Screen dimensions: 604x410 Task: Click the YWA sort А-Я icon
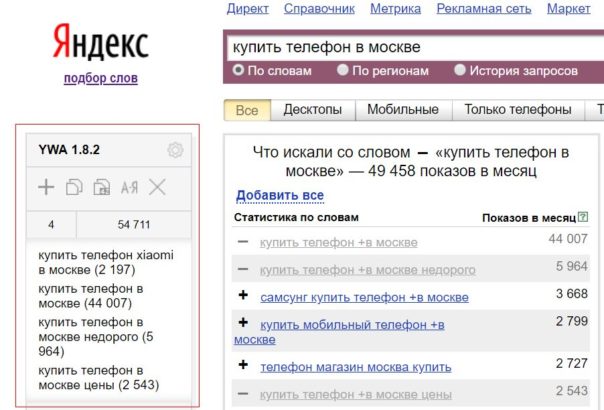pyautogui.click(x=129, y=188)
